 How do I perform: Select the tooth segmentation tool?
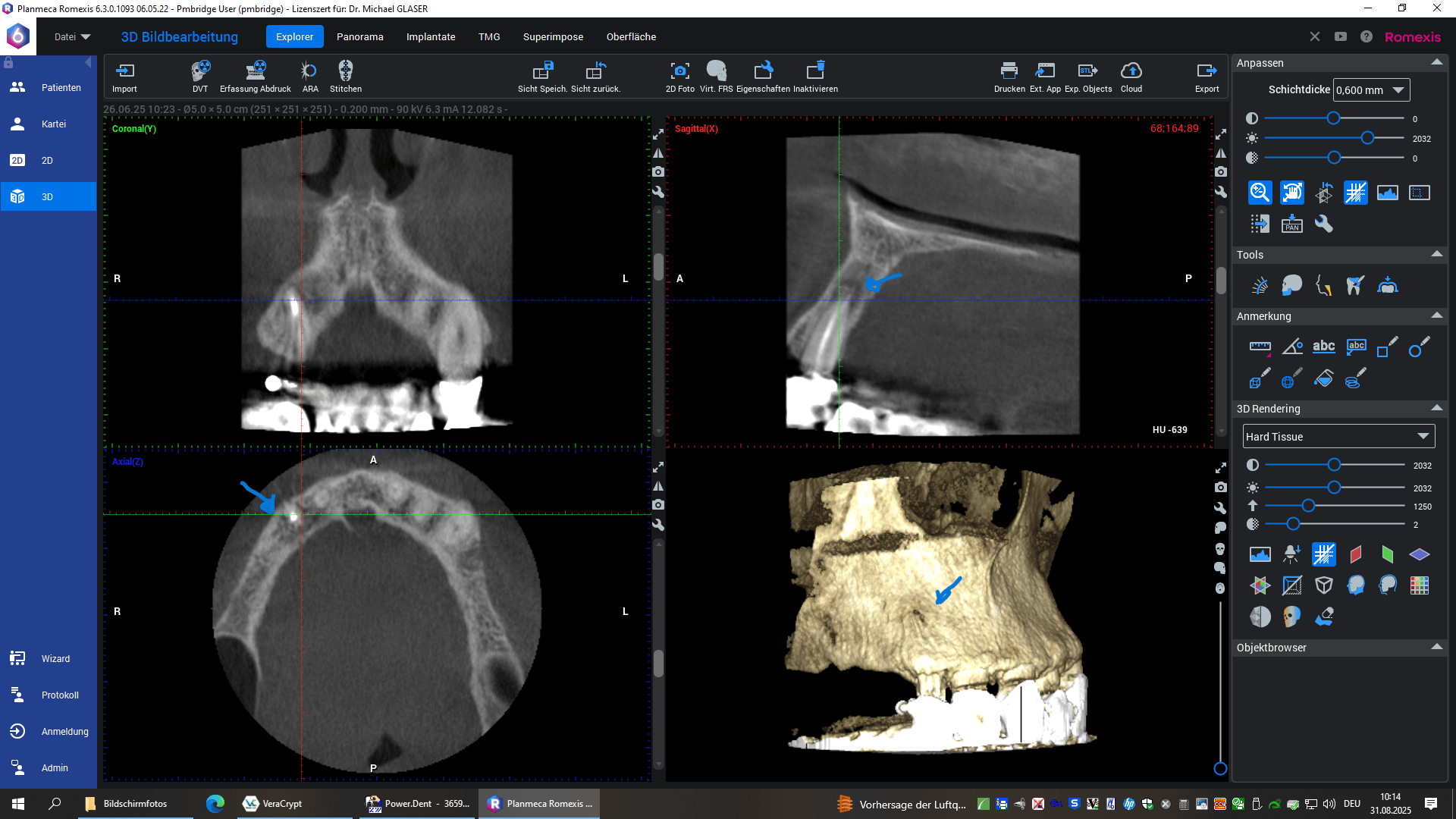click(x=1355, y=286)
